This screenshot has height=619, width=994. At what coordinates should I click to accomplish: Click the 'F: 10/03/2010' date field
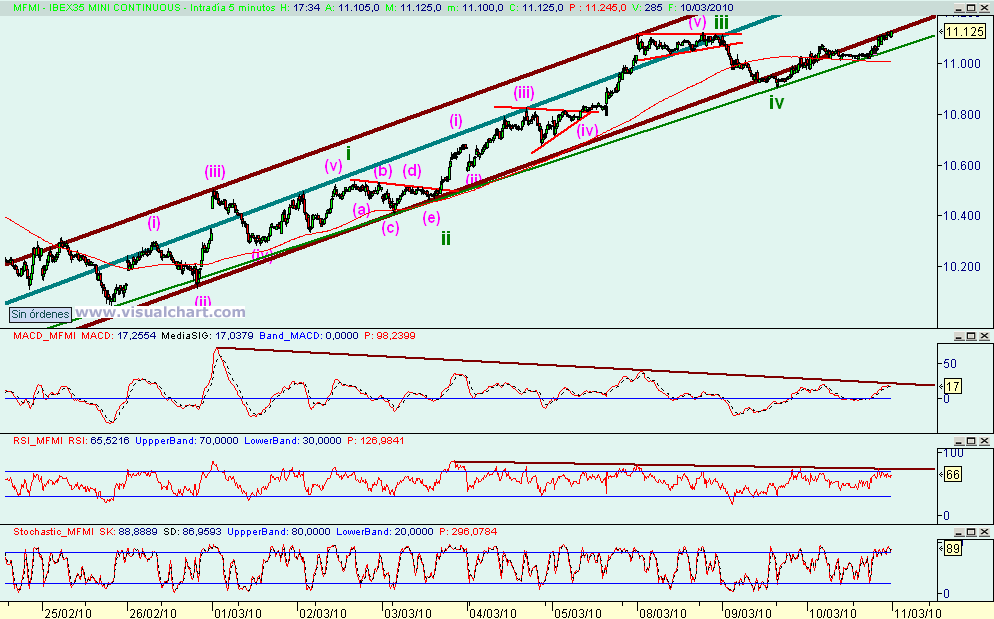pyautogui.click(x=700, y=8)
